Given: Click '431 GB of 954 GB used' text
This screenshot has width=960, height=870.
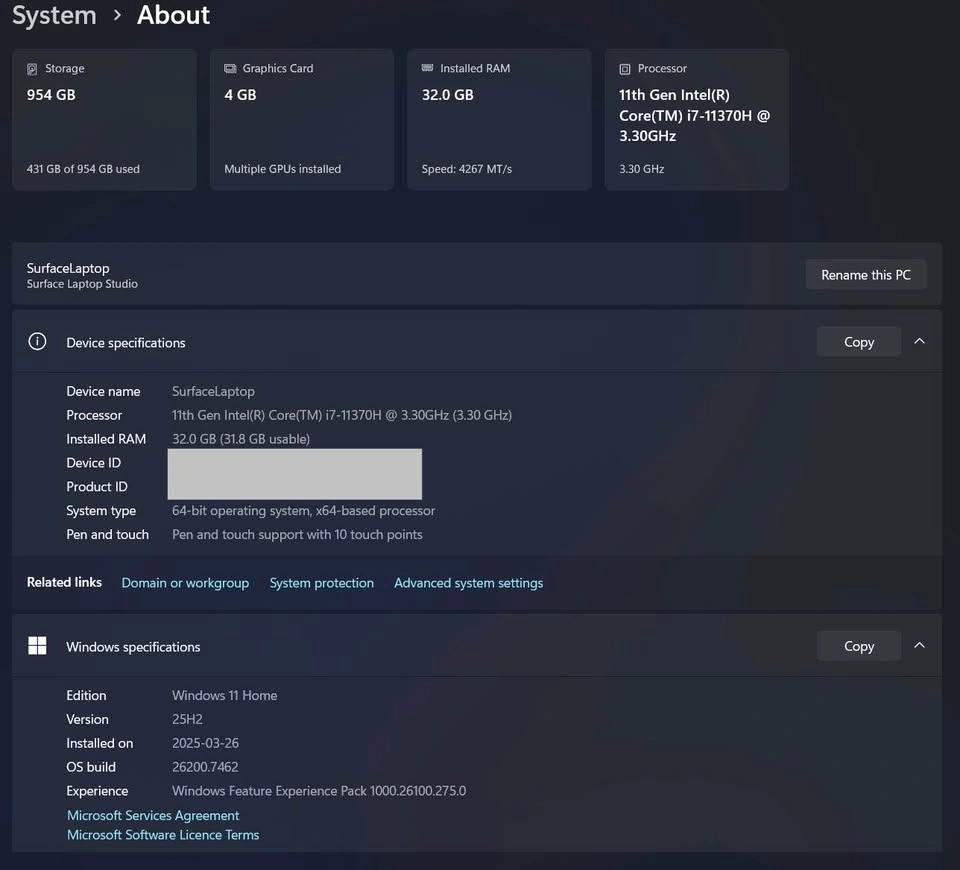Looking at the screenshot, I should click(x=83, y=169).
